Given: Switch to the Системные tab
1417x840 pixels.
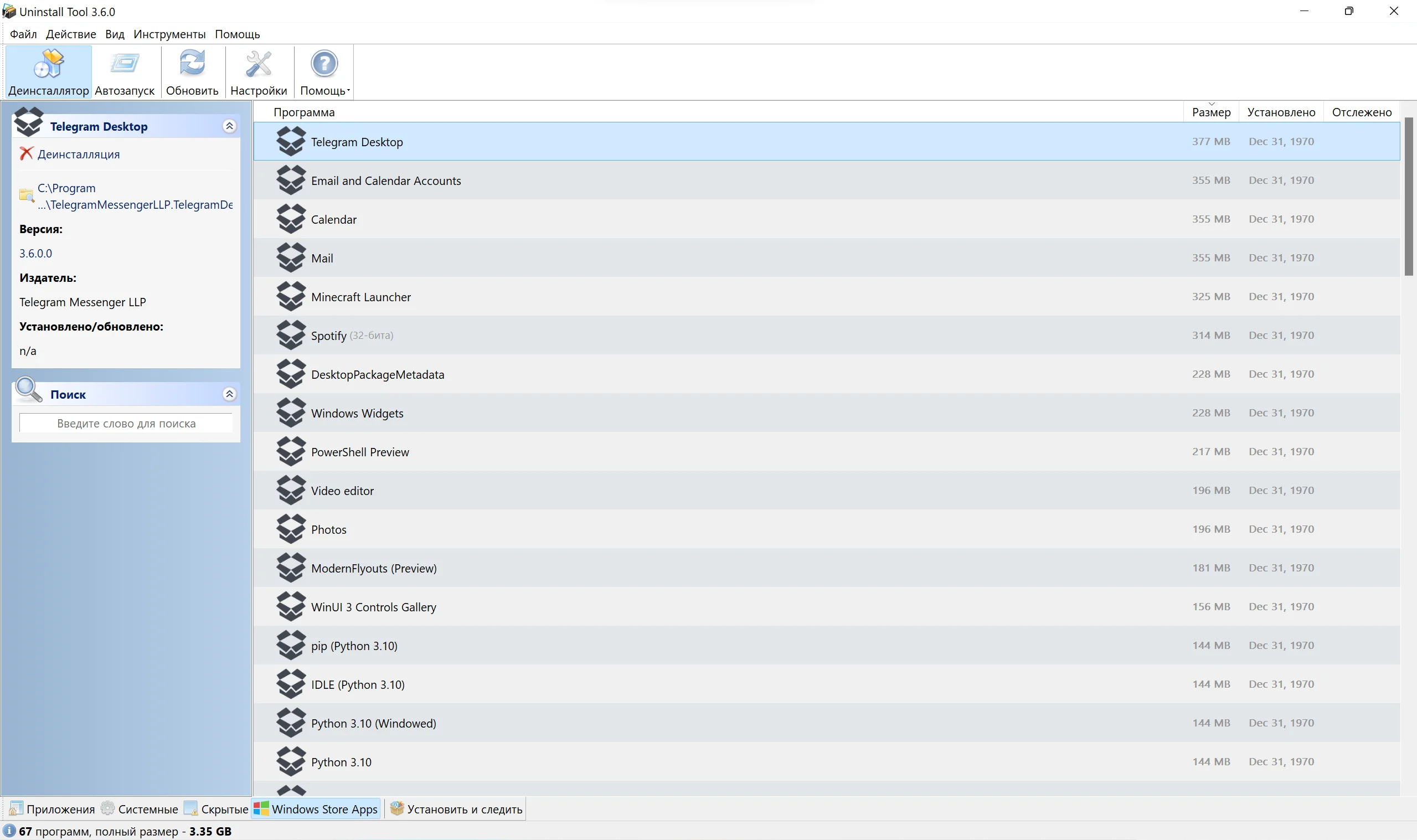Looking at the screenshot, I should (140, 809).
